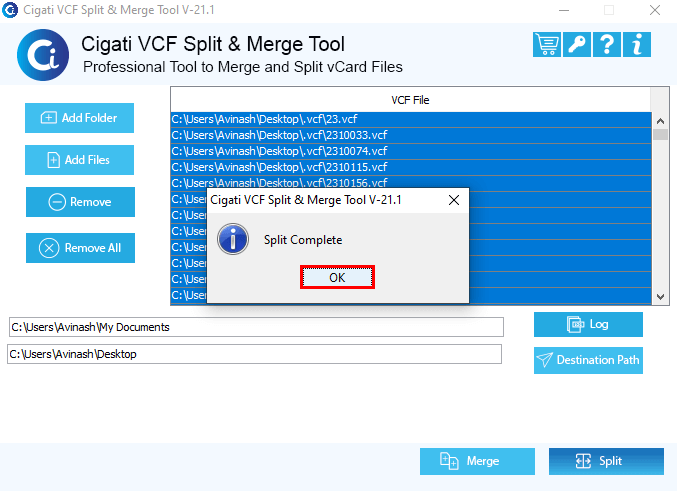Click the key activation icon

point(576,44)
